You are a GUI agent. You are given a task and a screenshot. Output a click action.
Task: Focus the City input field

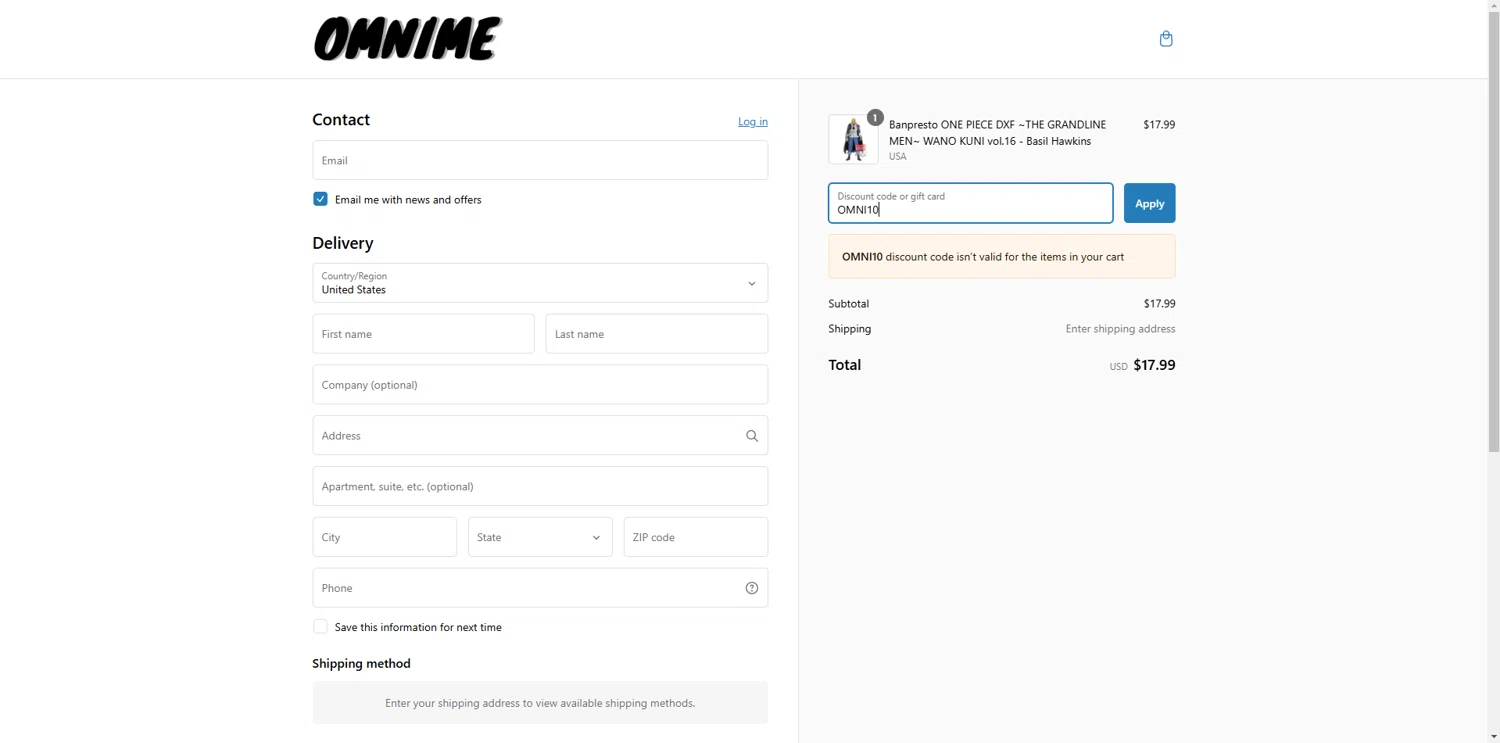(x=385, y=537)
